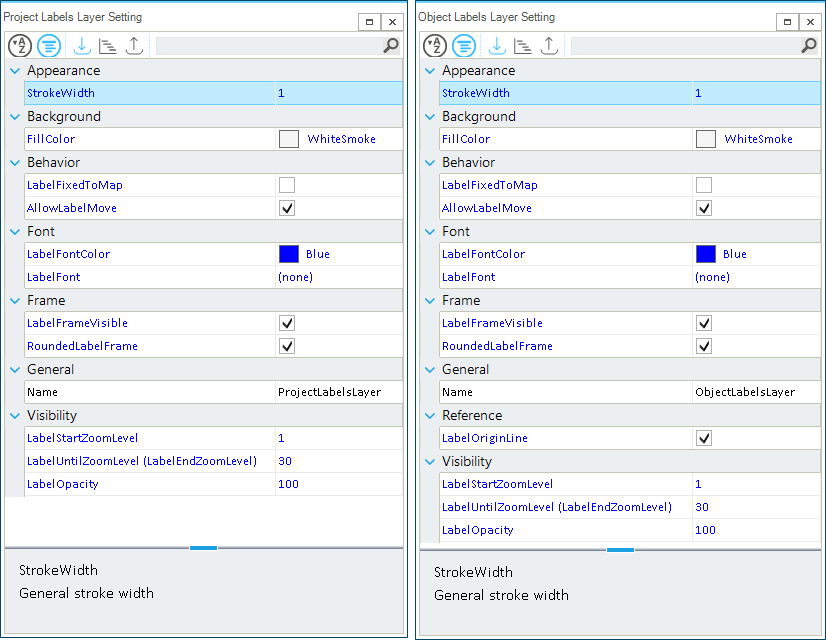The height and width of the screenshot is (640, 826).
Task: Toggle RoundedLabelFrame in Object Labels panel
Action: point(704,346)
